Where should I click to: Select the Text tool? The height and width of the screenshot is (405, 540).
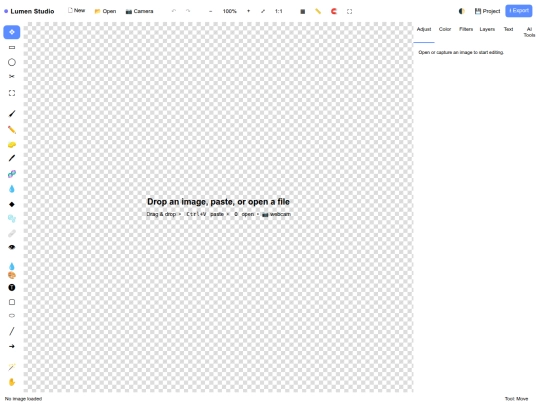click(12, 288)
